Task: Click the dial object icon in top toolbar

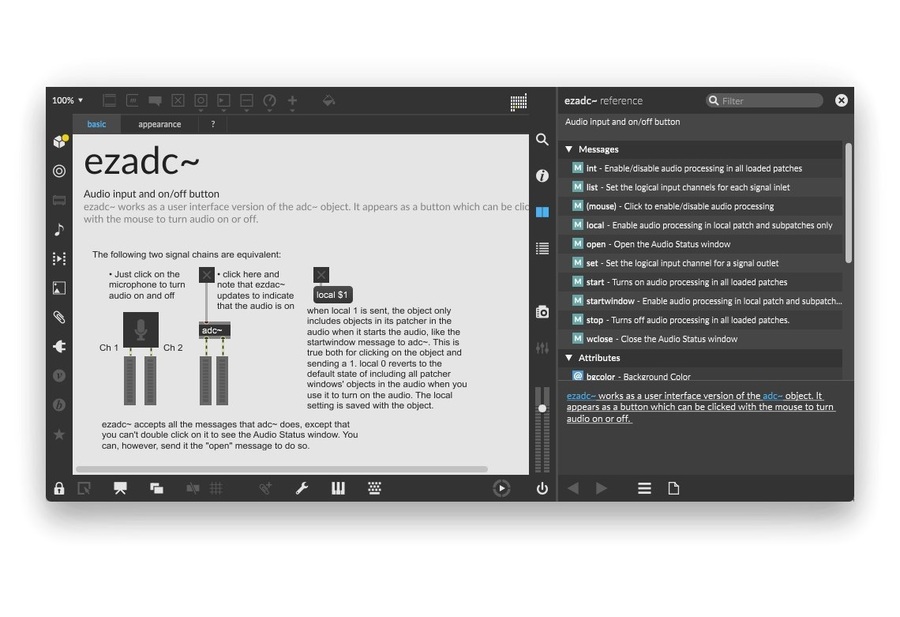Action: (x=269, y=101)
